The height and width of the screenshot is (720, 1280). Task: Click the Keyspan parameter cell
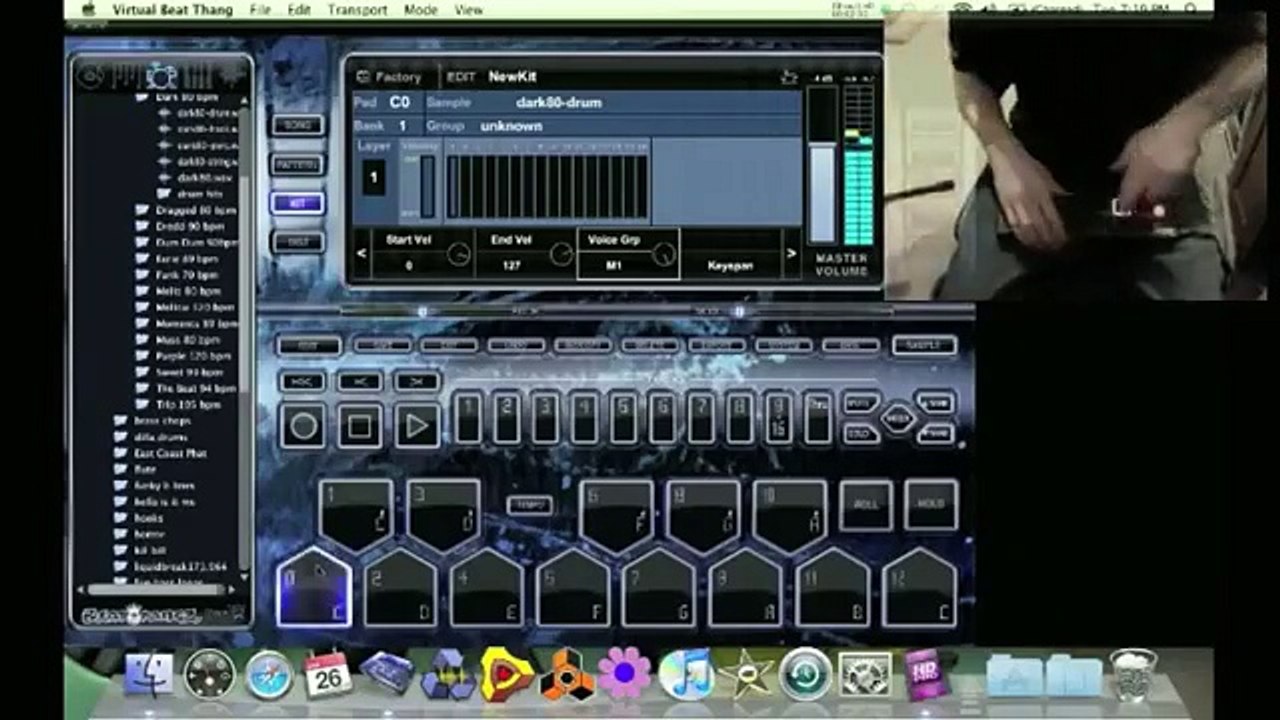click(x=730, y=256)
